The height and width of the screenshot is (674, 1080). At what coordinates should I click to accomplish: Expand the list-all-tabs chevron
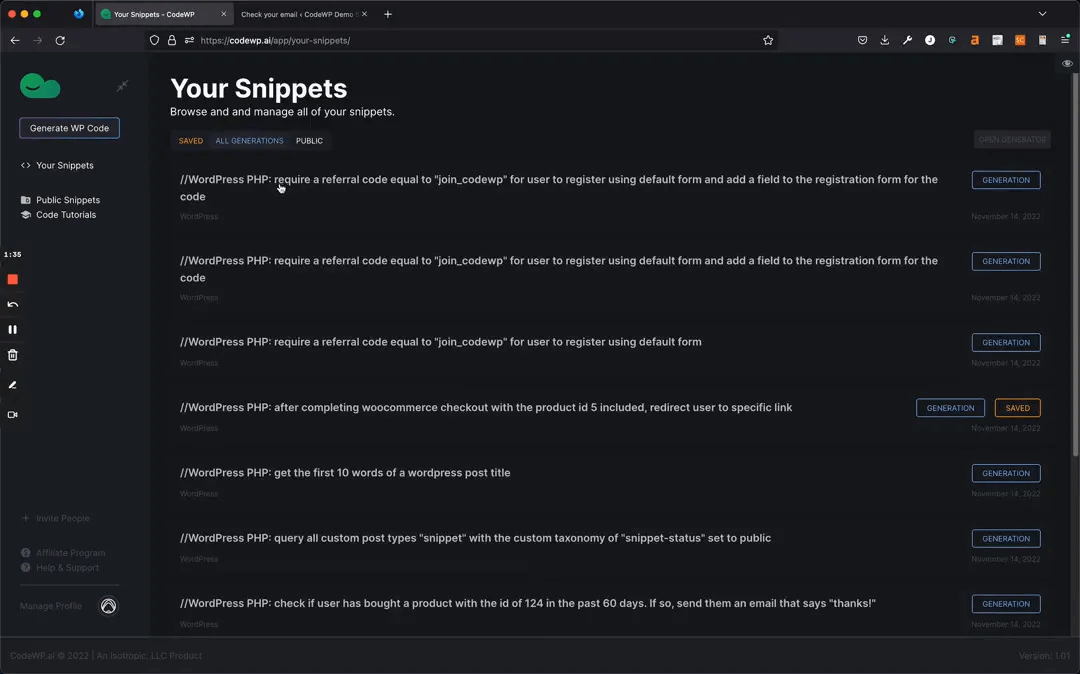point(1042,14)
